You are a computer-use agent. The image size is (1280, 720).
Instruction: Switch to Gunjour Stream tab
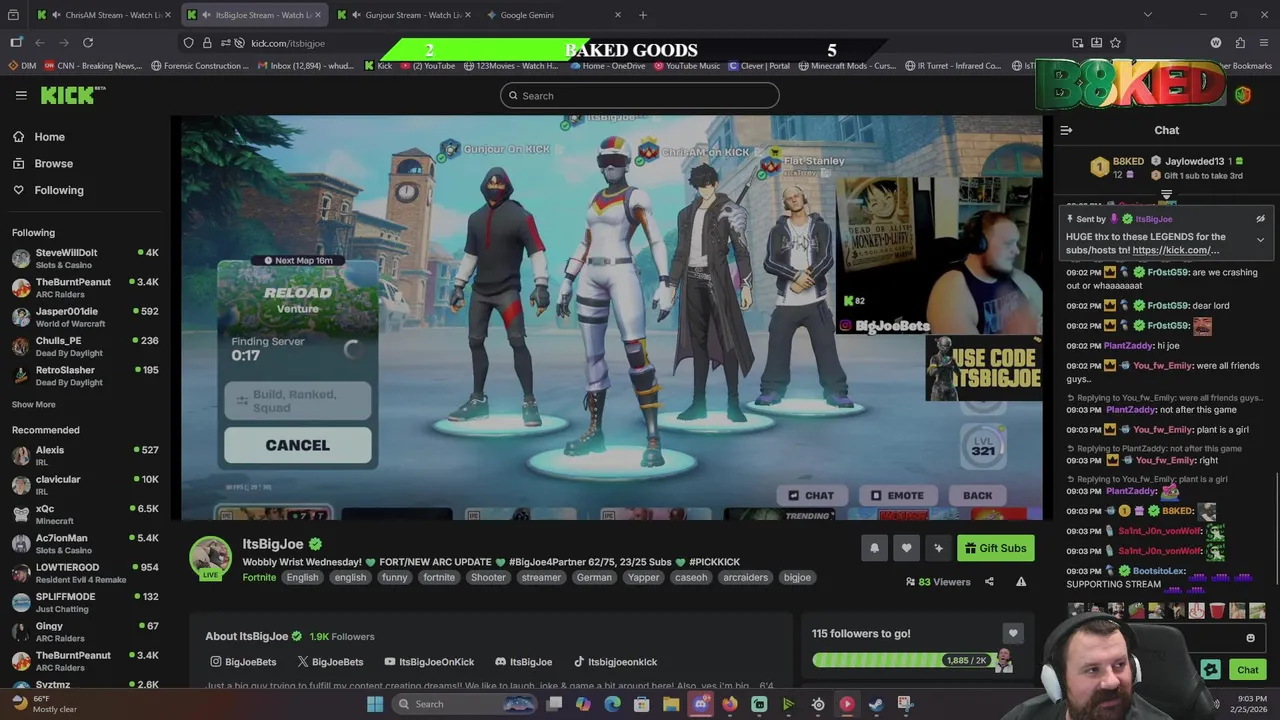pos(405,15)
